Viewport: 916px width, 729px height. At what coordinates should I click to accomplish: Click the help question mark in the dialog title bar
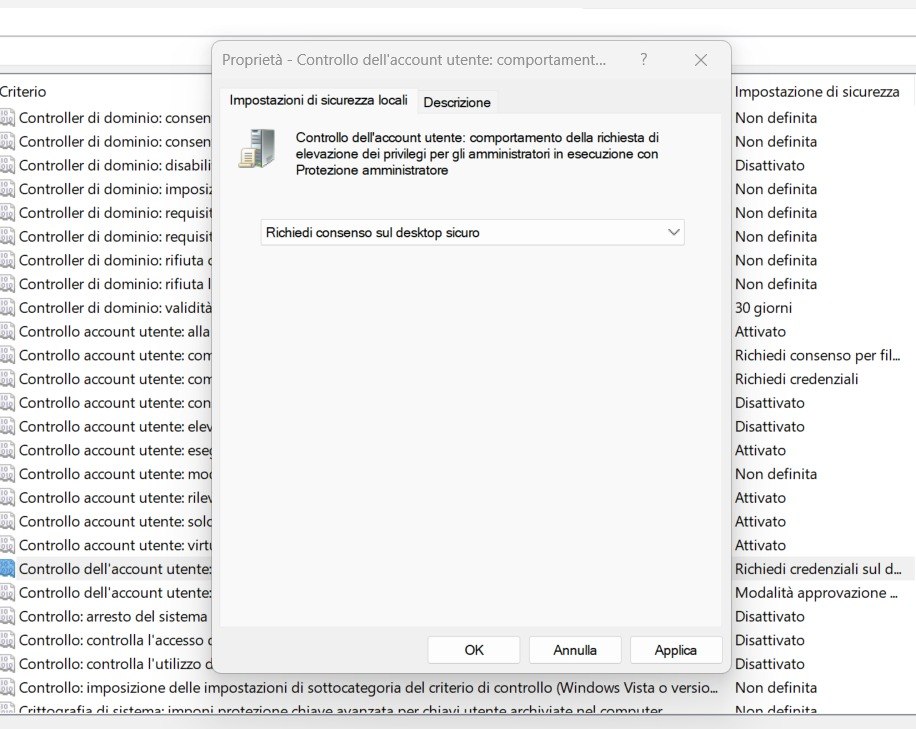644,60
